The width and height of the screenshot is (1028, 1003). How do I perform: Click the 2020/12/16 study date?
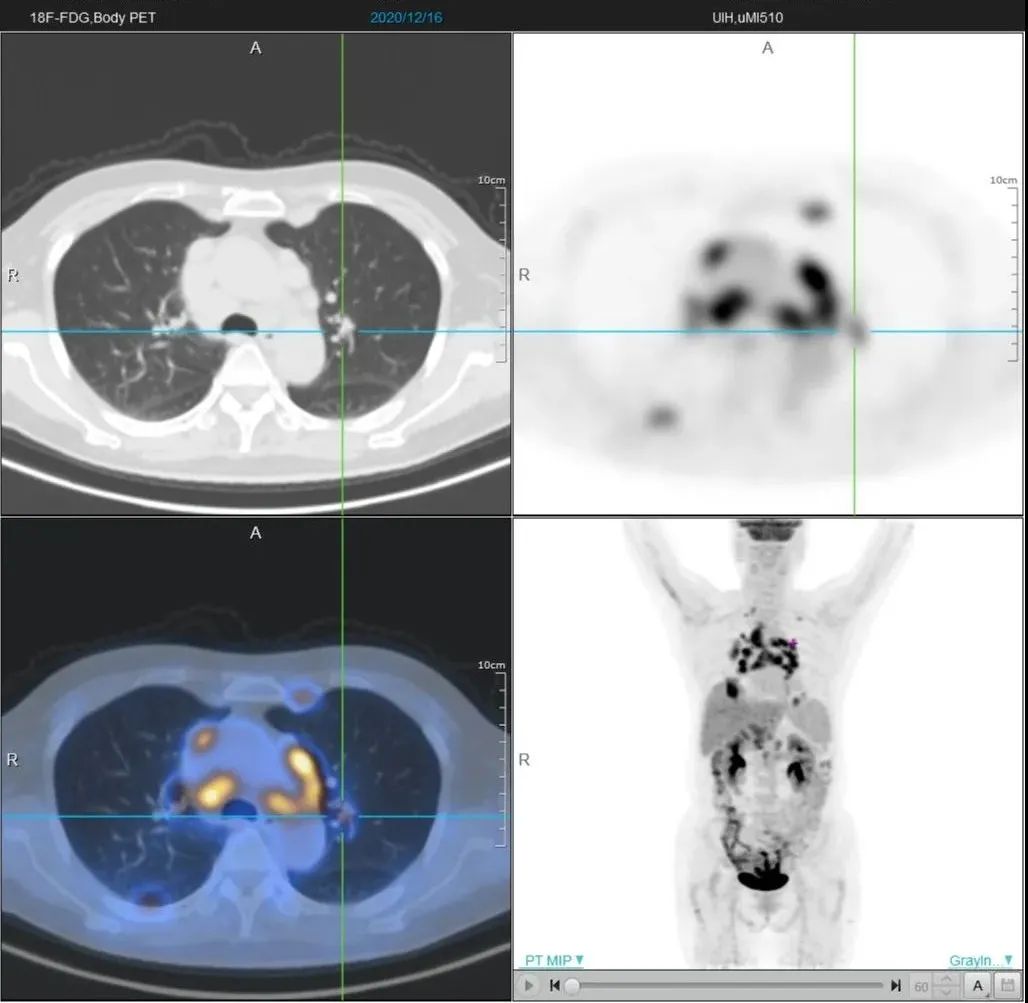click(x=406, y=18)
